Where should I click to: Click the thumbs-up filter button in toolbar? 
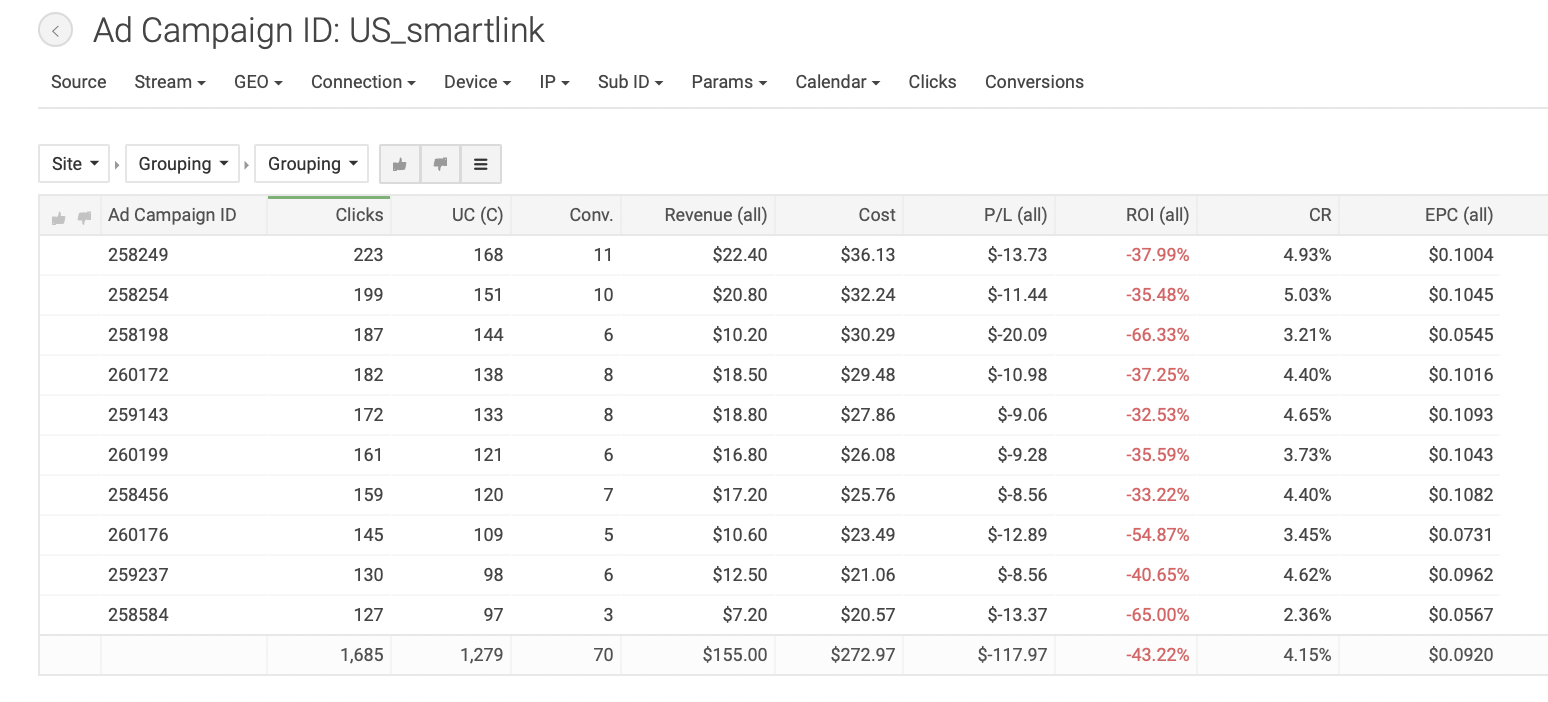[x=400, y=164]
